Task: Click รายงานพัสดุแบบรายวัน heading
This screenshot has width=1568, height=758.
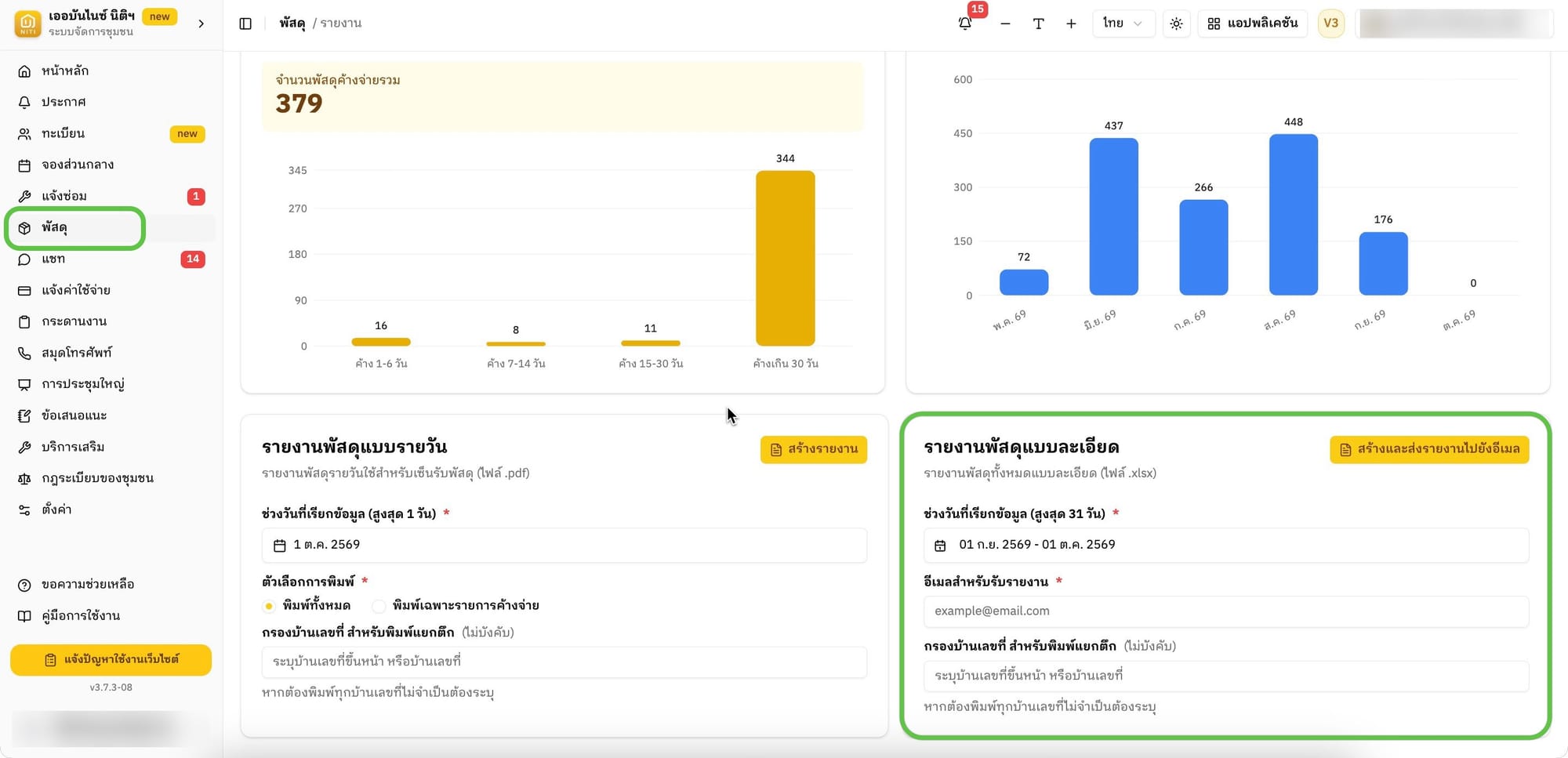Action: pyautogui.click(x=354, y=447)
